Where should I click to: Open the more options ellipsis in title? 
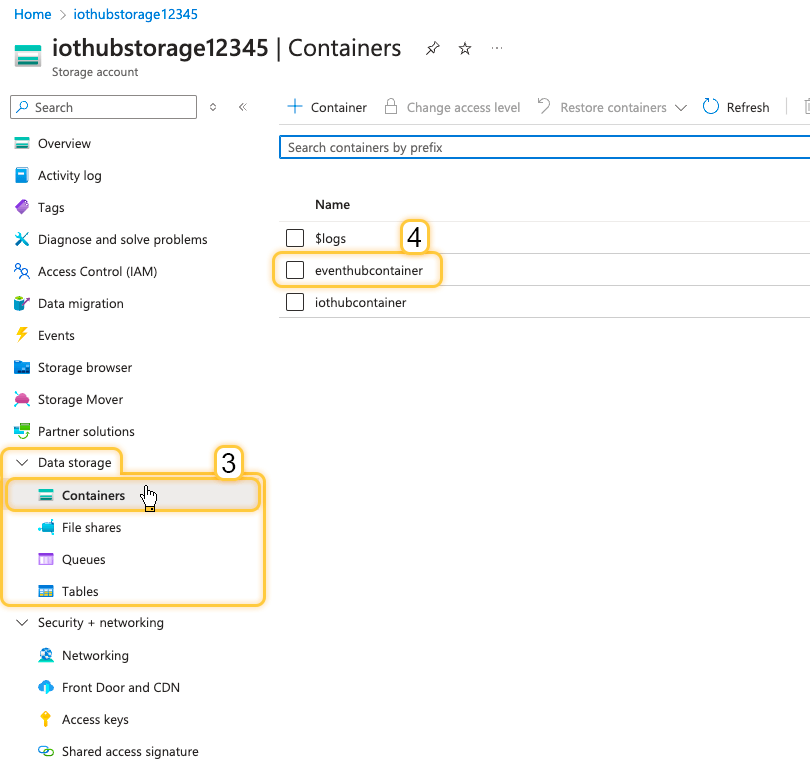point(498,49)
